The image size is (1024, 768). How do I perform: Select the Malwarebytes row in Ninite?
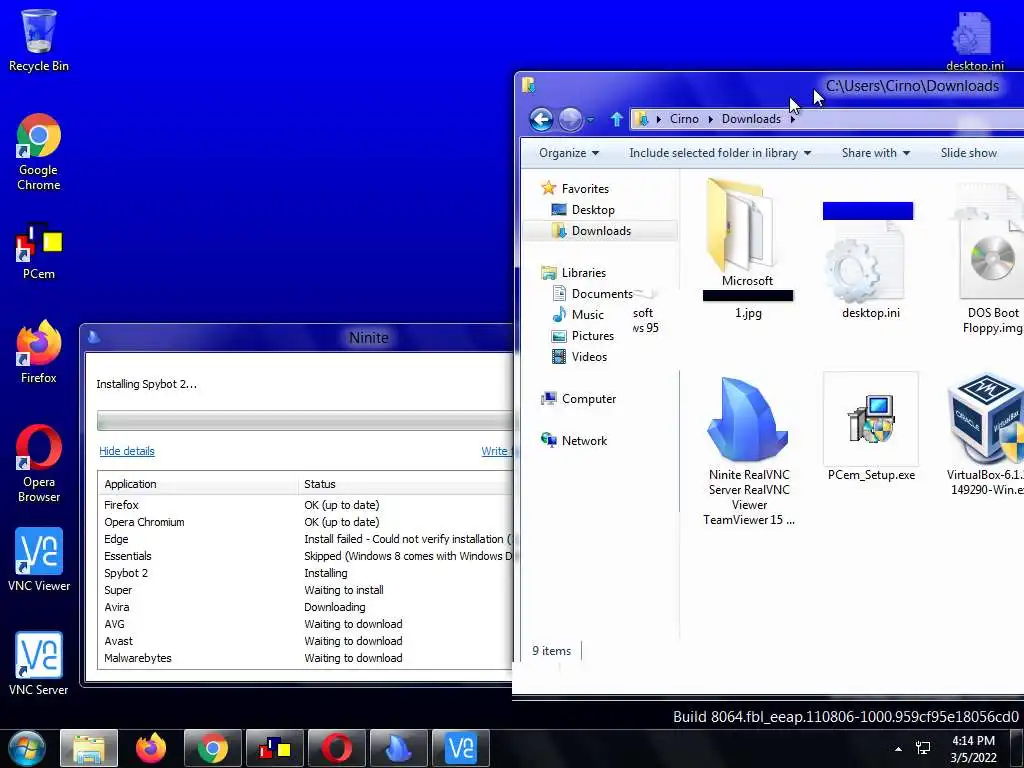305,658
